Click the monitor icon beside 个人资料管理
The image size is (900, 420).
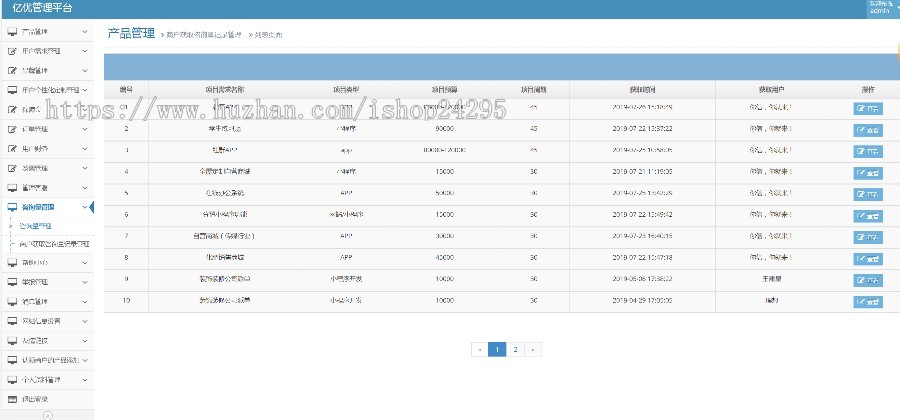click(x=12, y=380)
